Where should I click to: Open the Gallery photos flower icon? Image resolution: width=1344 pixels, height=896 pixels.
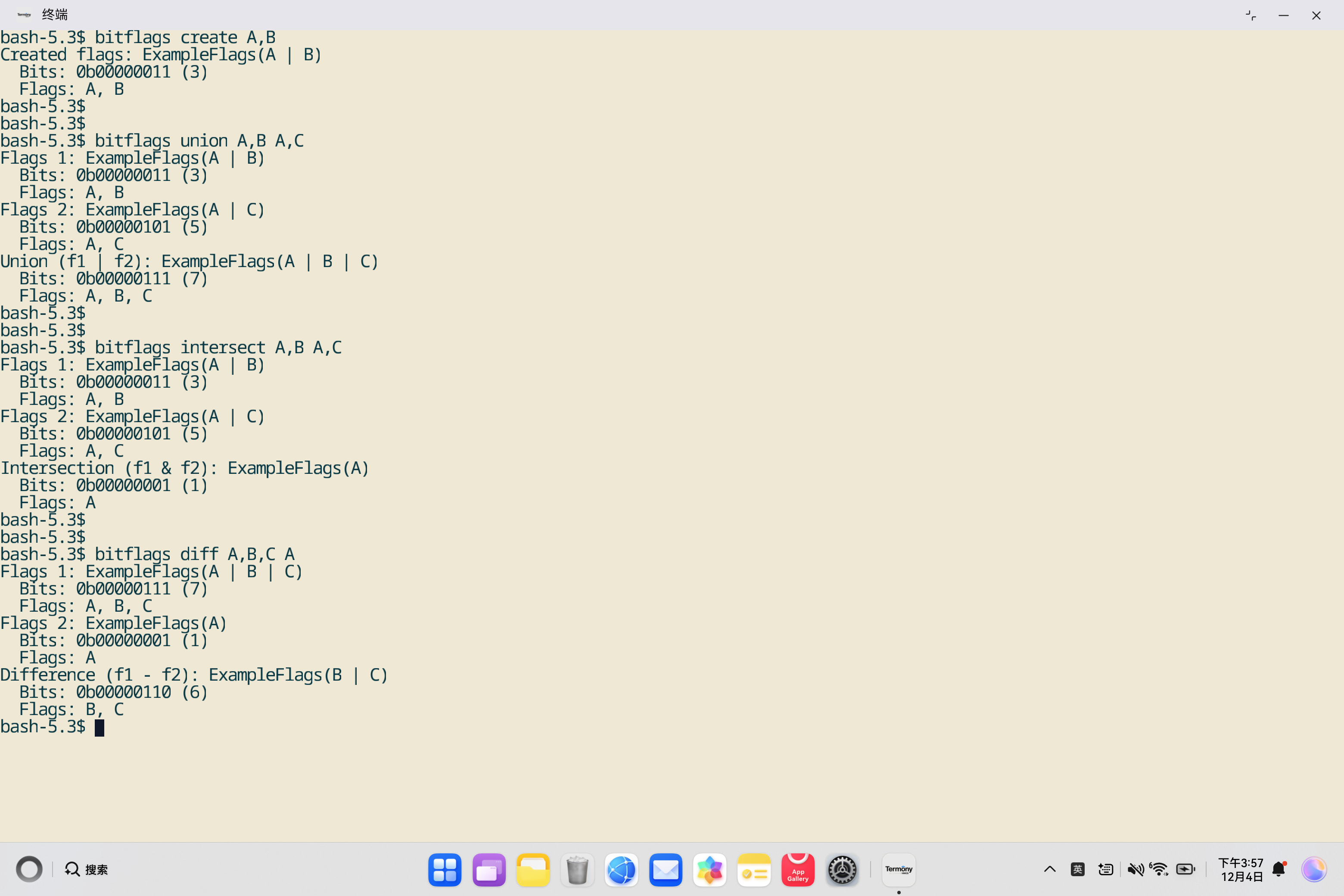coord(709,869)
